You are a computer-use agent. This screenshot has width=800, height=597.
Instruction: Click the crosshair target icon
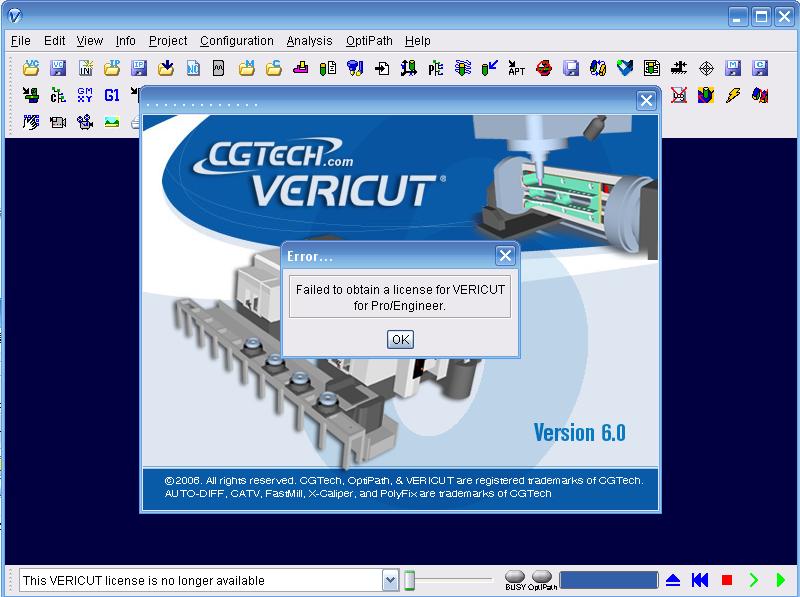[706, 68]
